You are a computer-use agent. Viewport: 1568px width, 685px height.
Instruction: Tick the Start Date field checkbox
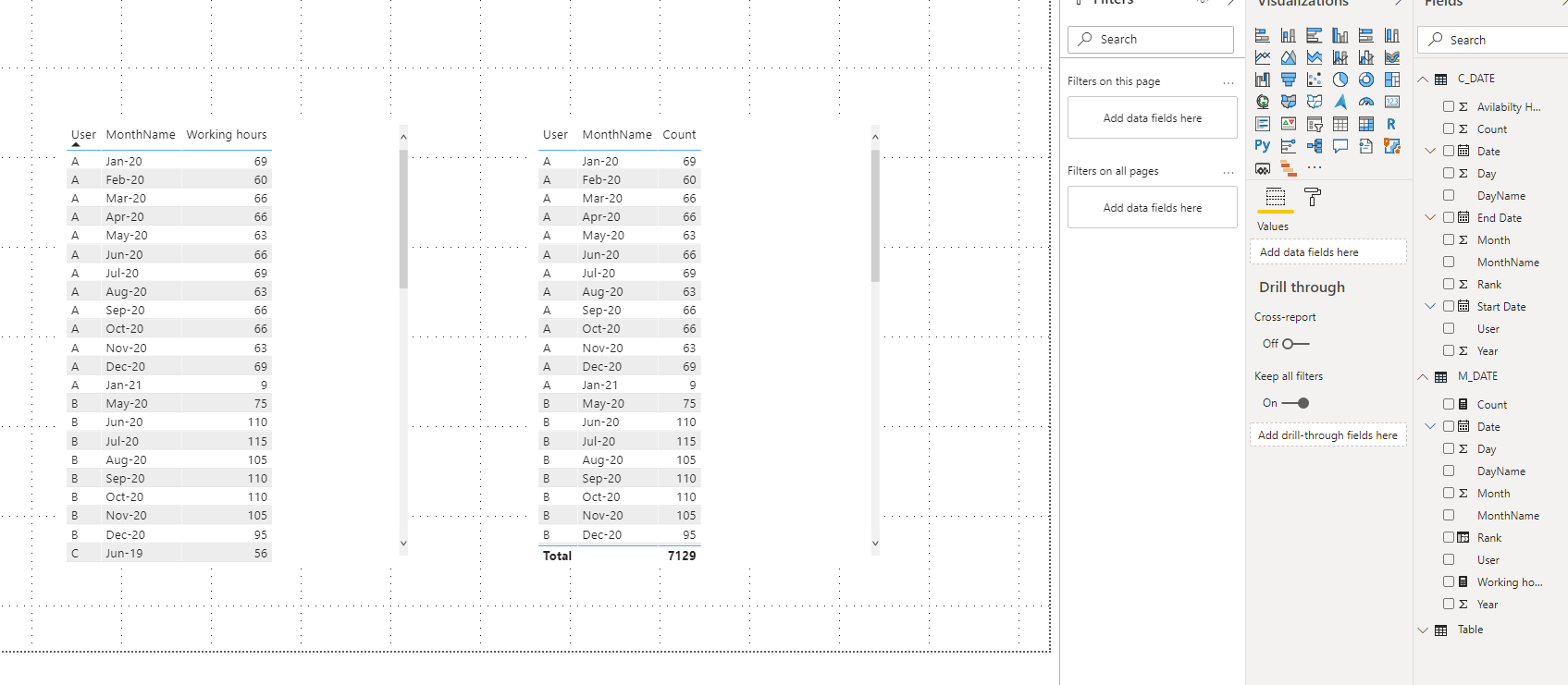coord(1449,306)
